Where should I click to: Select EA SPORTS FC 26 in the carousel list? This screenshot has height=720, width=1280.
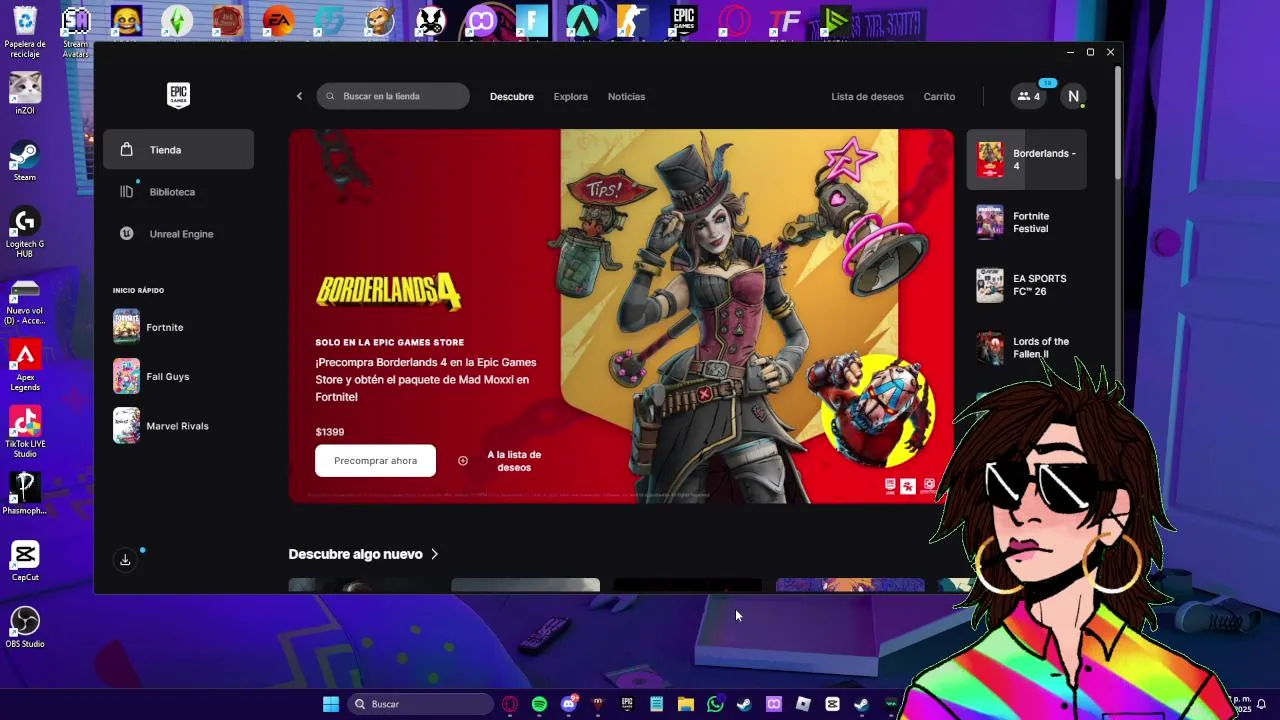coord(1026,285)
